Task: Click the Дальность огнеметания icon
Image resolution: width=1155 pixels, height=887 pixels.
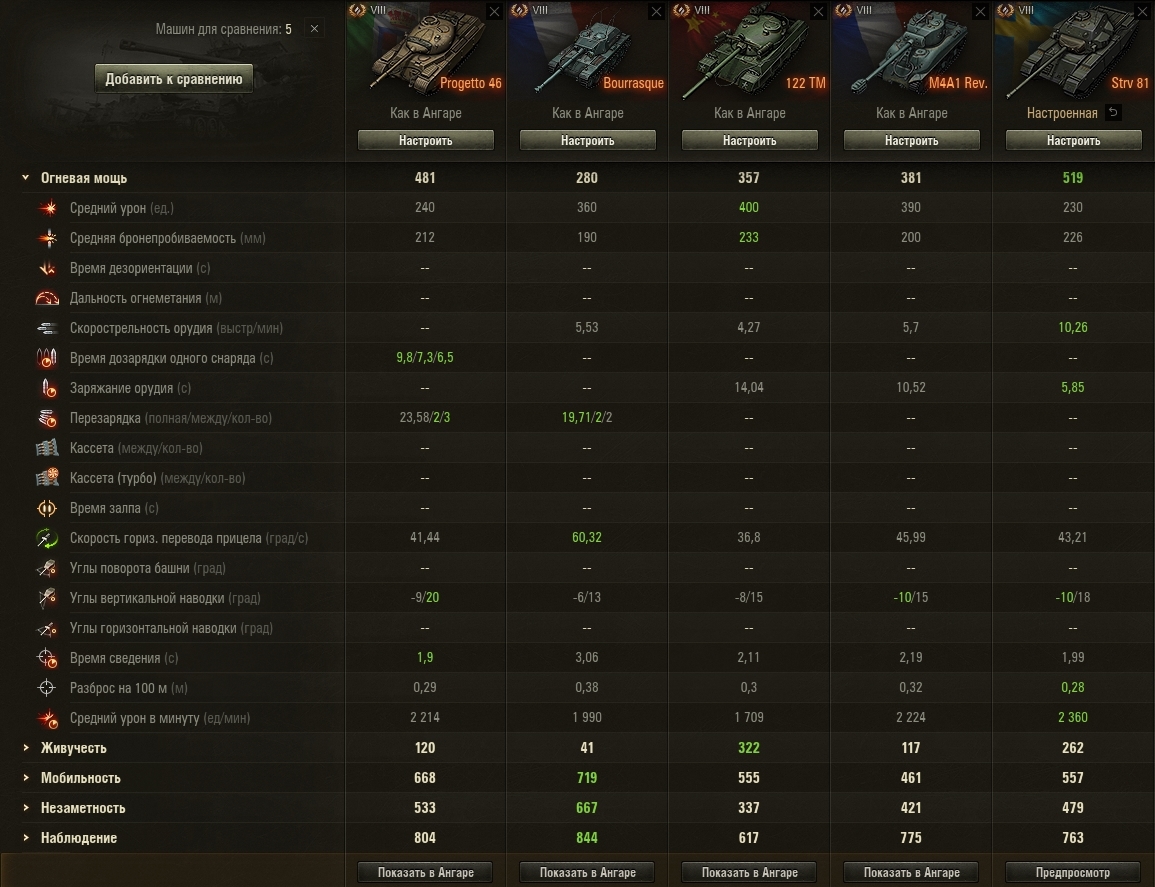Action: pyautogui.click(x=47, y=298)
